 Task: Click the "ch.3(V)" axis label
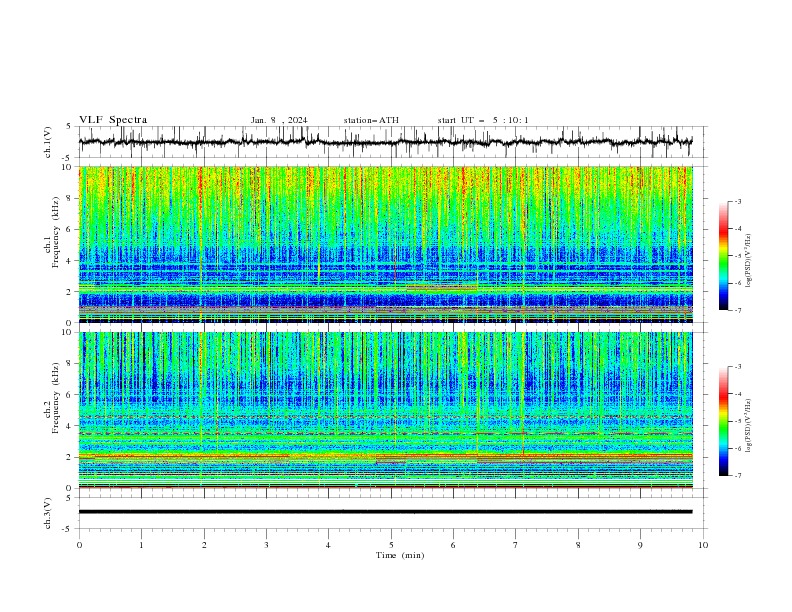[x=48, y=513]
